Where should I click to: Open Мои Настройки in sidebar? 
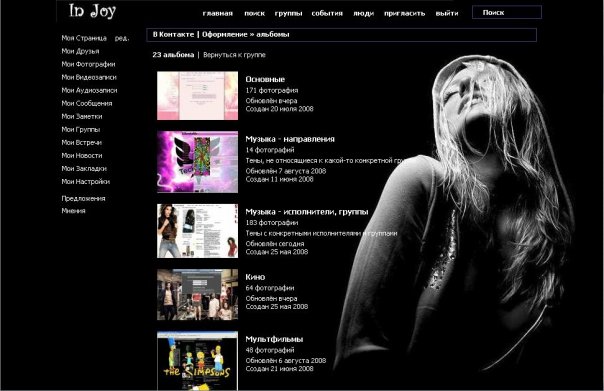pos(86,181)
